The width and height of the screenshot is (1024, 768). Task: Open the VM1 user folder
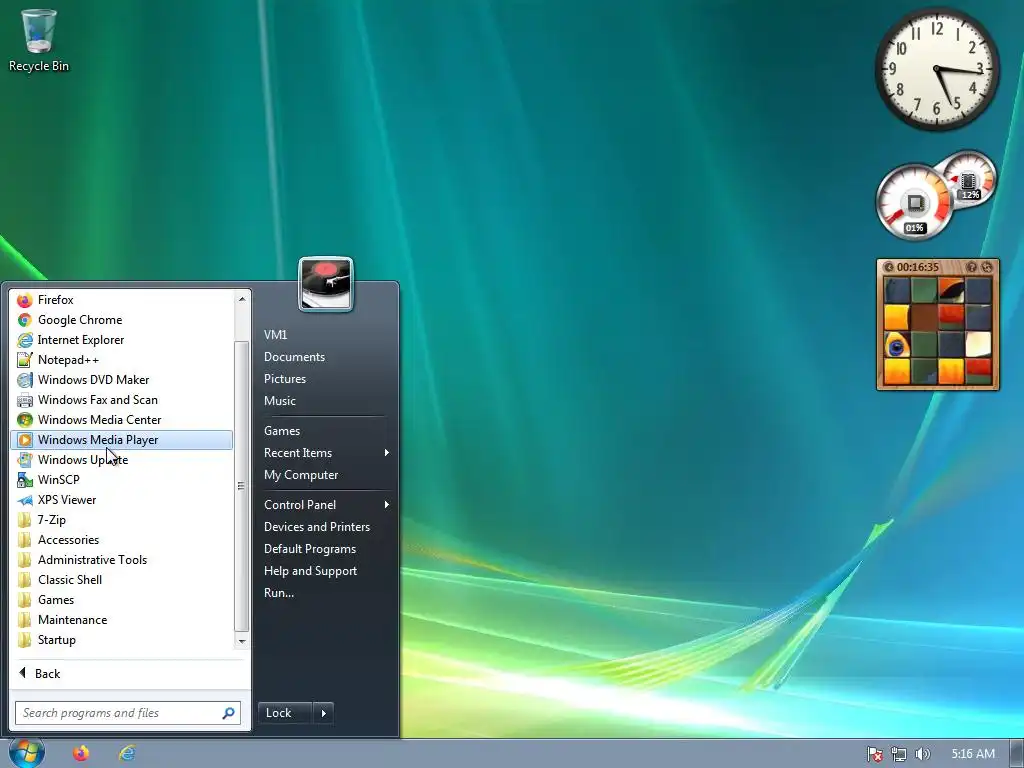[325, 335]
